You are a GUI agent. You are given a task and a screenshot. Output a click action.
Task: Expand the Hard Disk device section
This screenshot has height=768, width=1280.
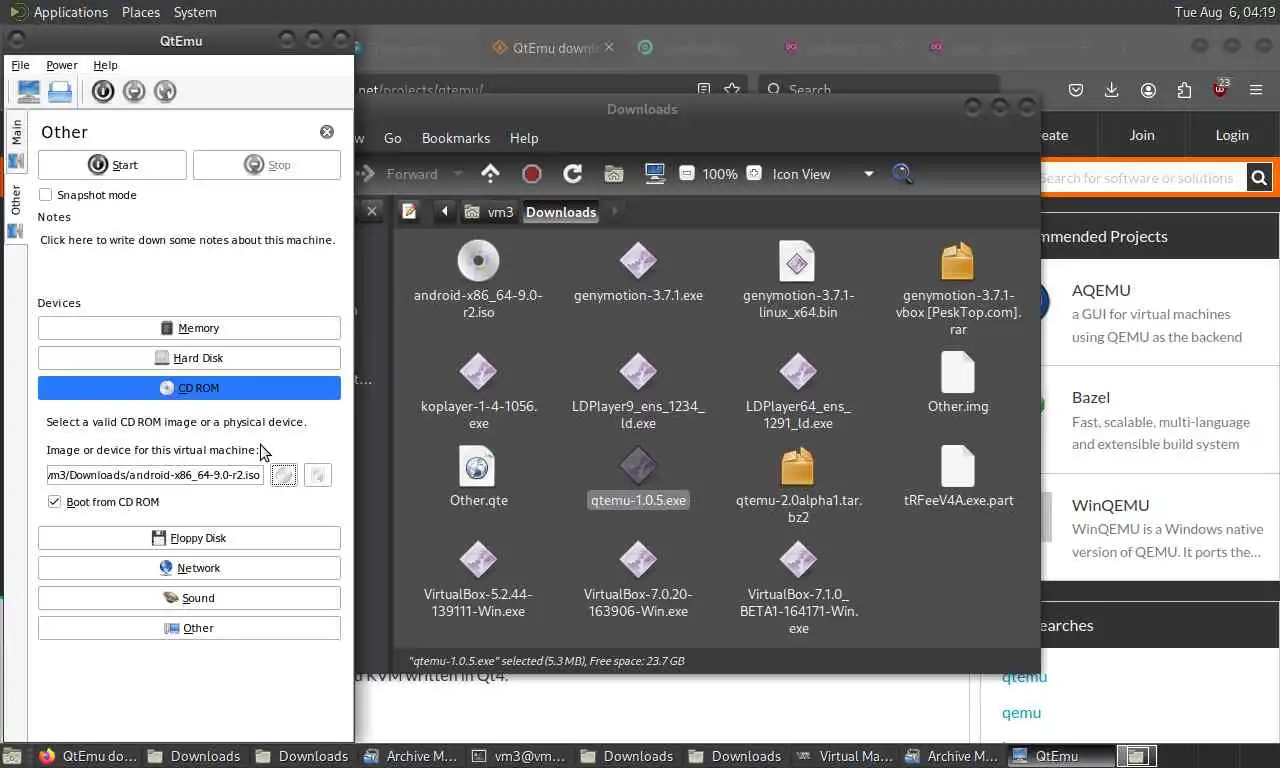[189, 358]
